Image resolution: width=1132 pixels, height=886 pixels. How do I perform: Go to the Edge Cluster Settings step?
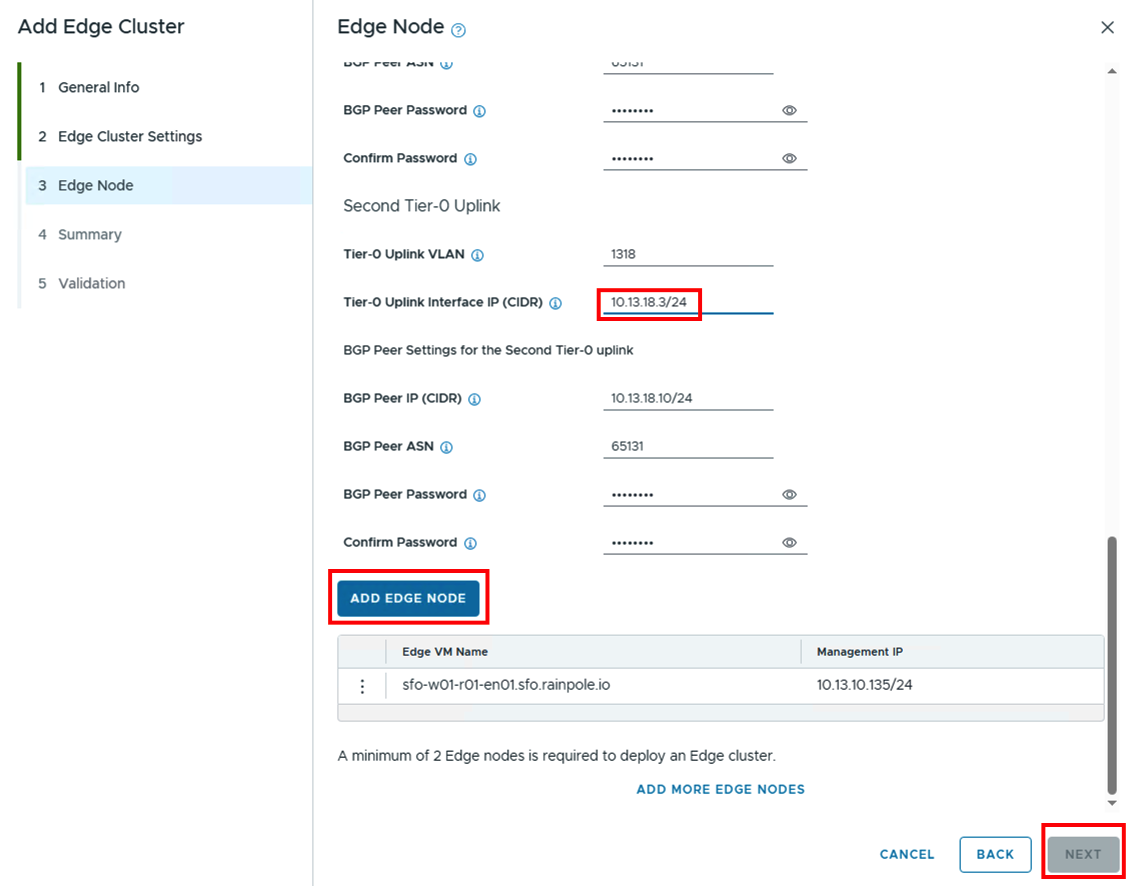point(124,136)
